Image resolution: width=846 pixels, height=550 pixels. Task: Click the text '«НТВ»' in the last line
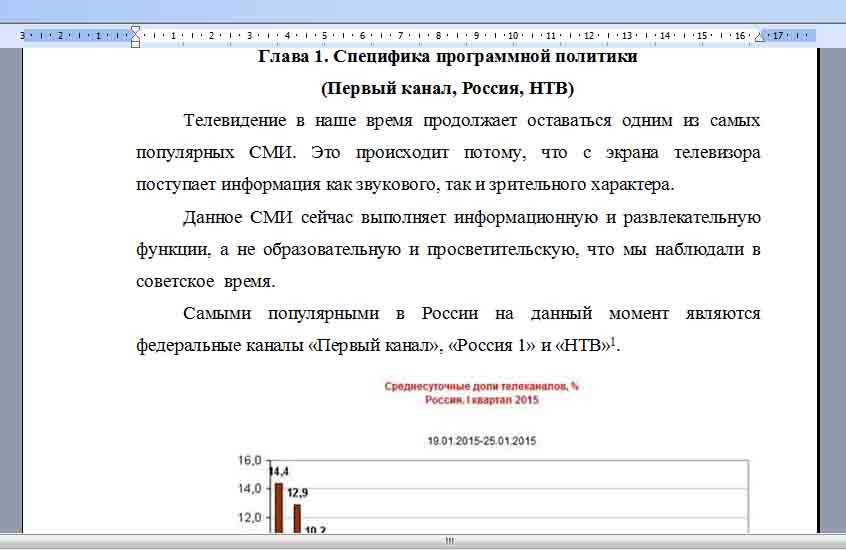click(x=582, y=345)
